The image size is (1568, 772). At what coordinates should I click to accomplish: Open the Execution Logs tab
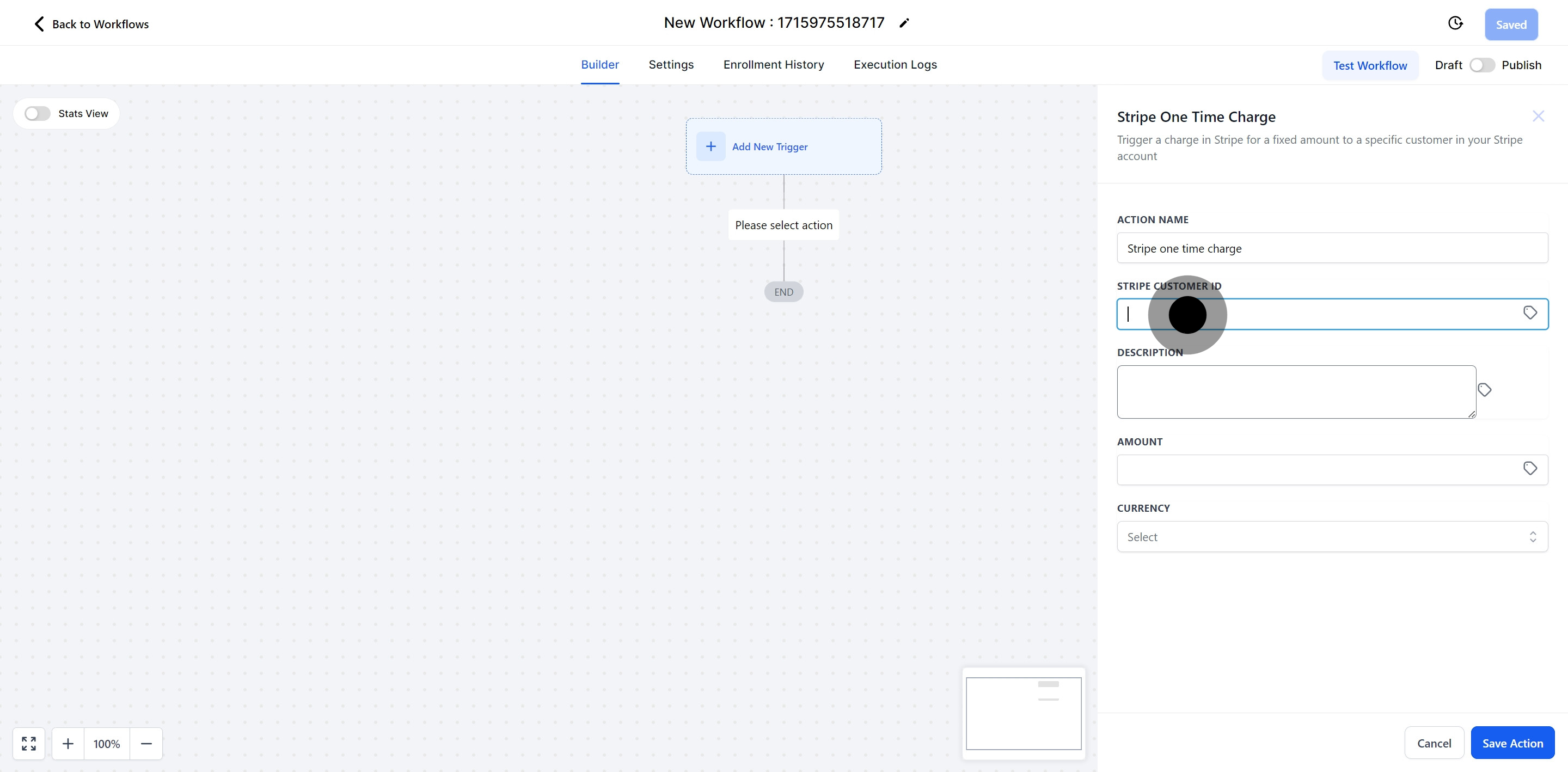pos(895,65)
